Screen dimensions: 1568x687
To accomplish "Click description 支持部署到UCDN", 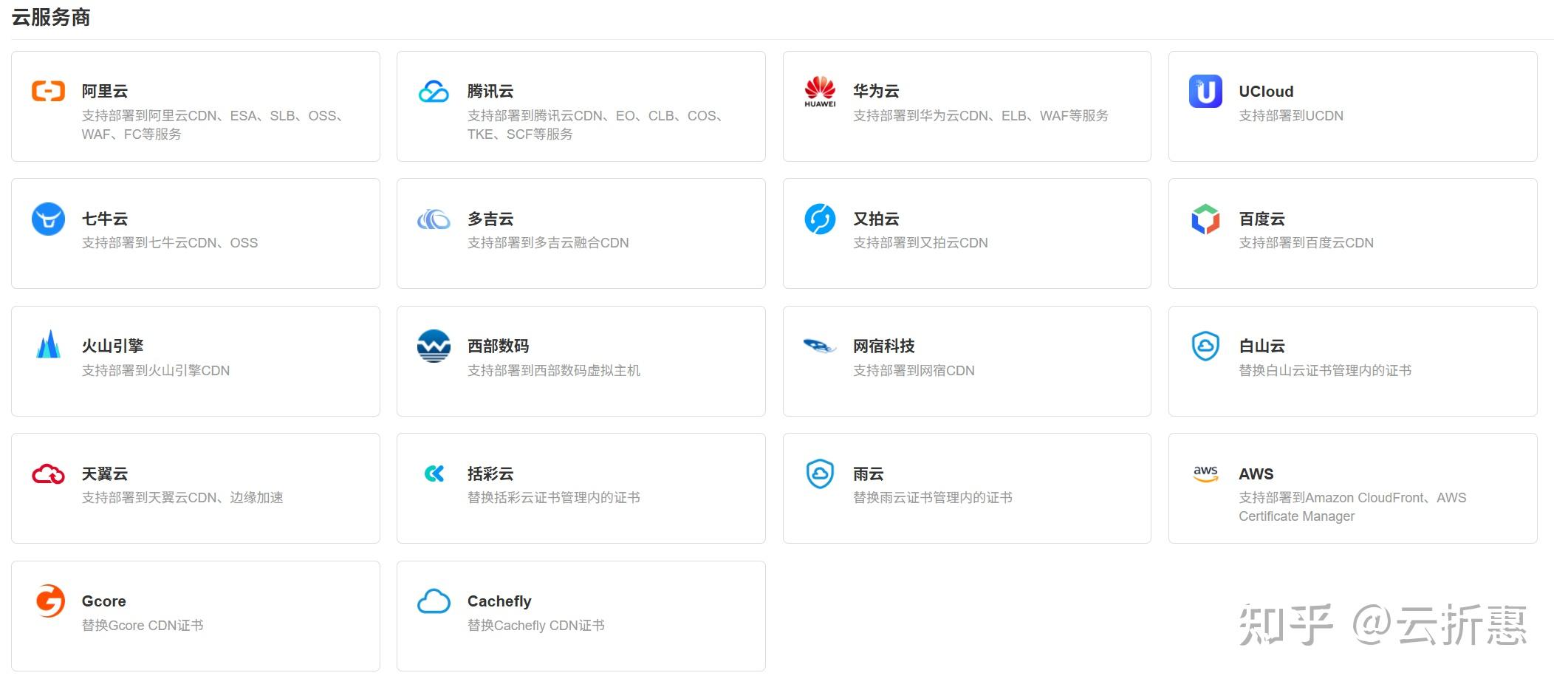I will 1291,115.
